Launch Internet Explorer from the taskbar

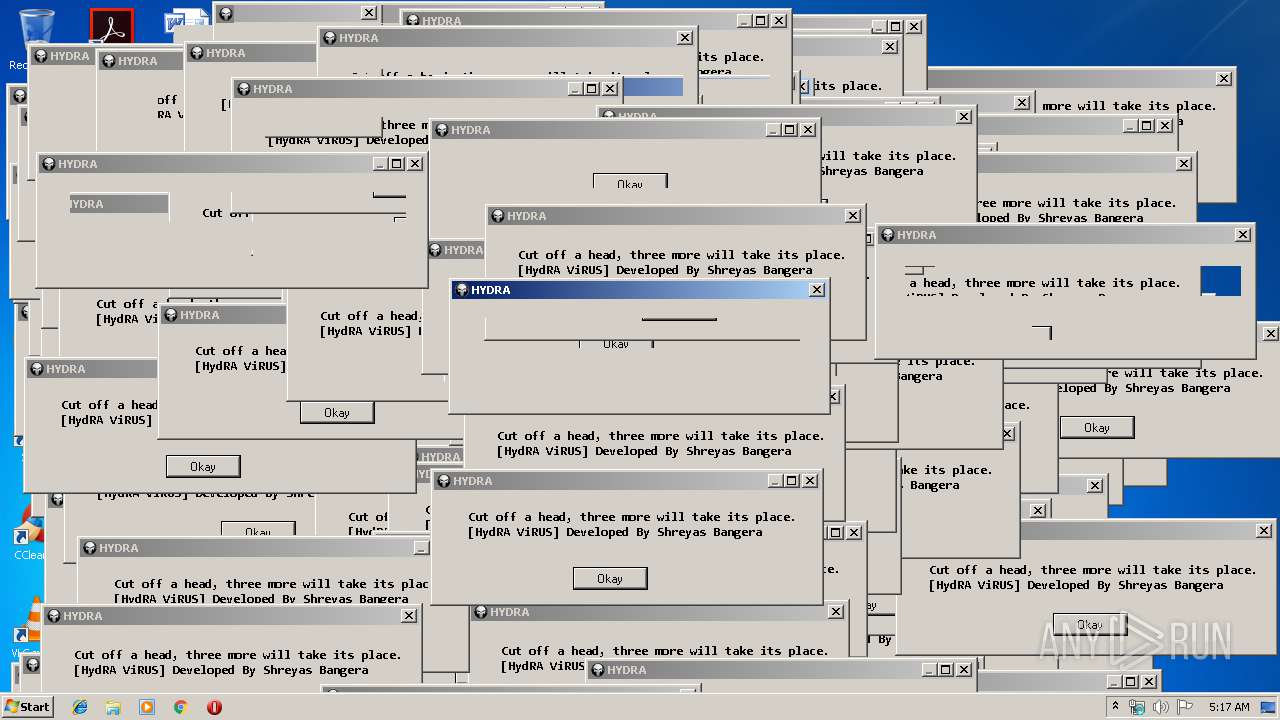80,707
